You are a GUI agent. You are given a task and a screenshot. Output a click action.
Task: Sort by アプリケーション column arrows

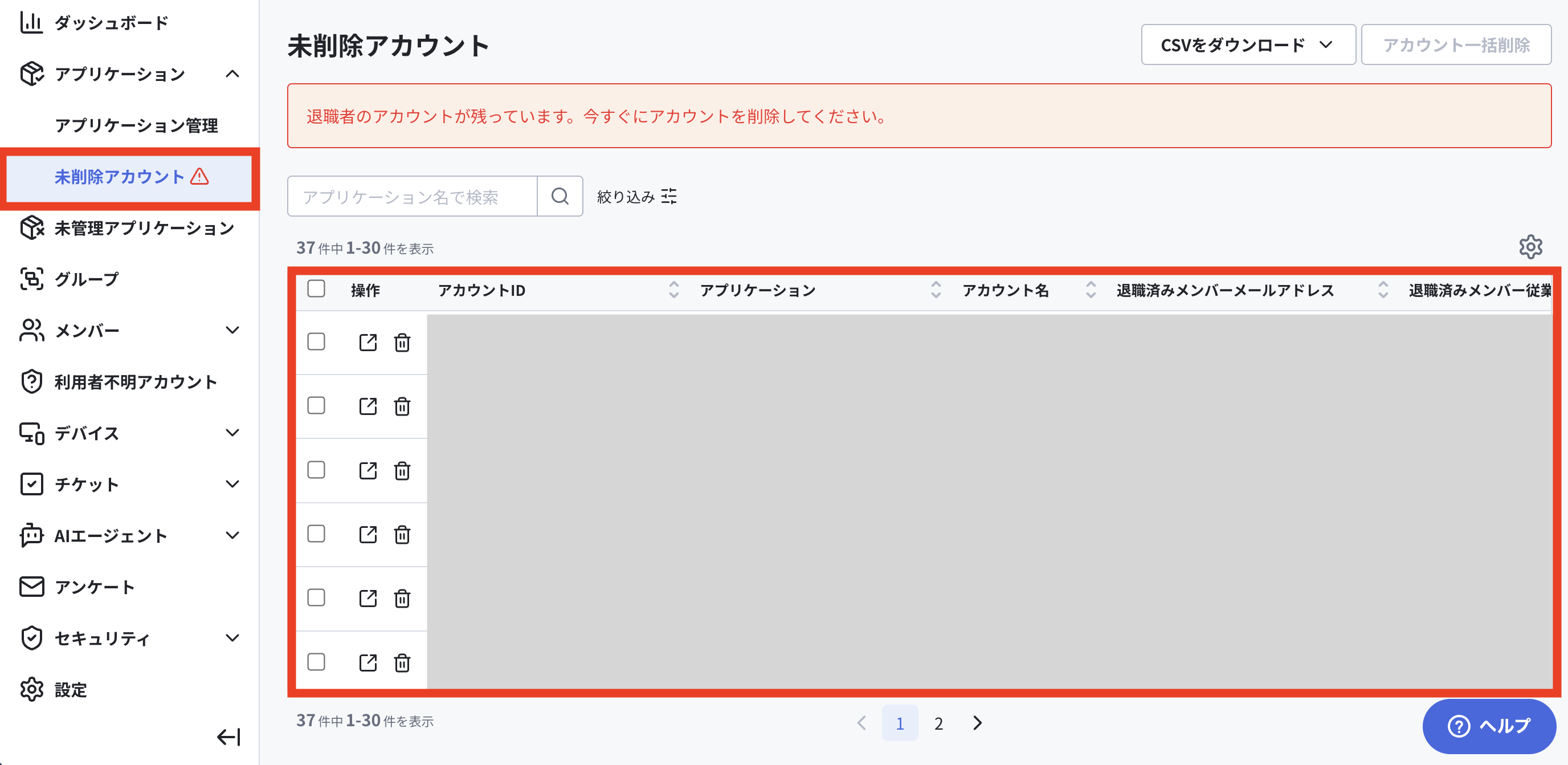[x=936, y=290]
